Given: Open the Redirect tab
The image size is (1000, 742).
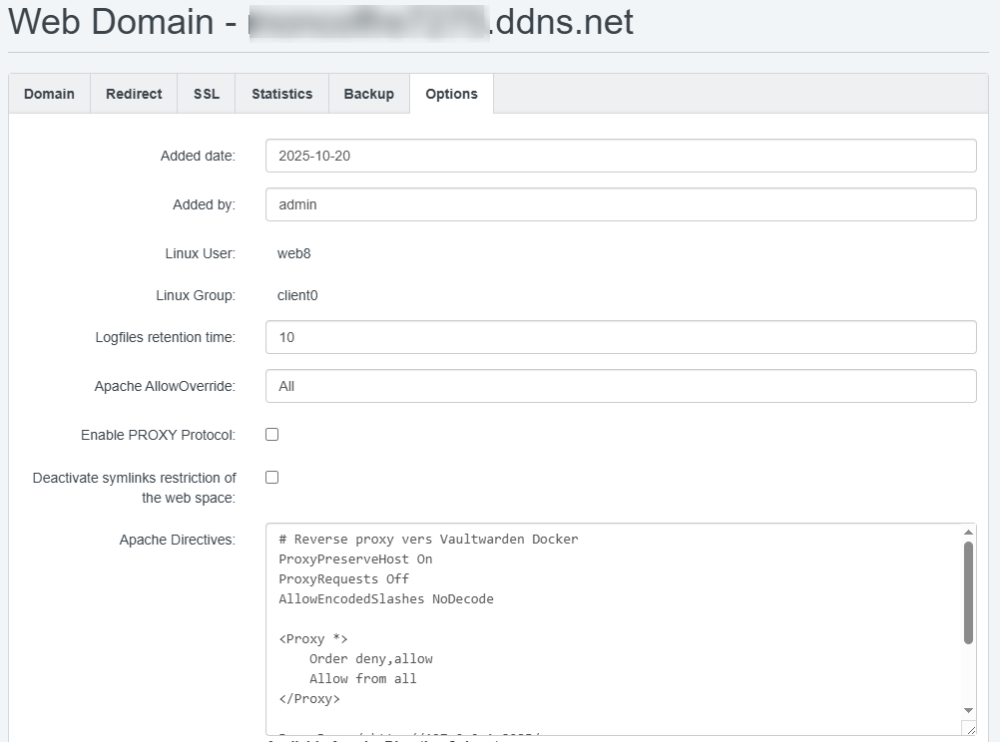Looking at the screenshot, I should 134,94.
